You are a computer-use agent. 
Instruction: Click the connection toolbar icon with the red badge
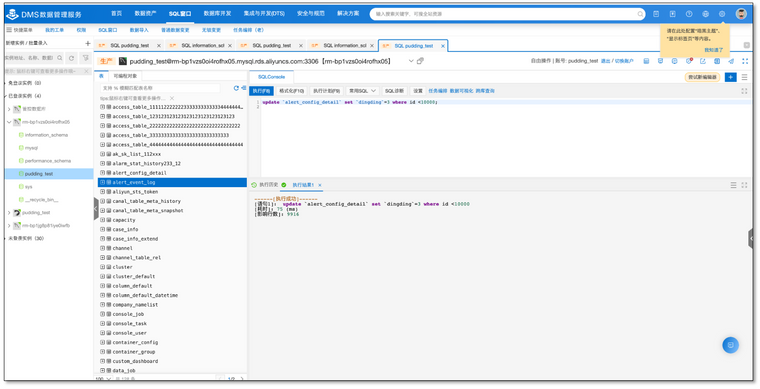688,61
